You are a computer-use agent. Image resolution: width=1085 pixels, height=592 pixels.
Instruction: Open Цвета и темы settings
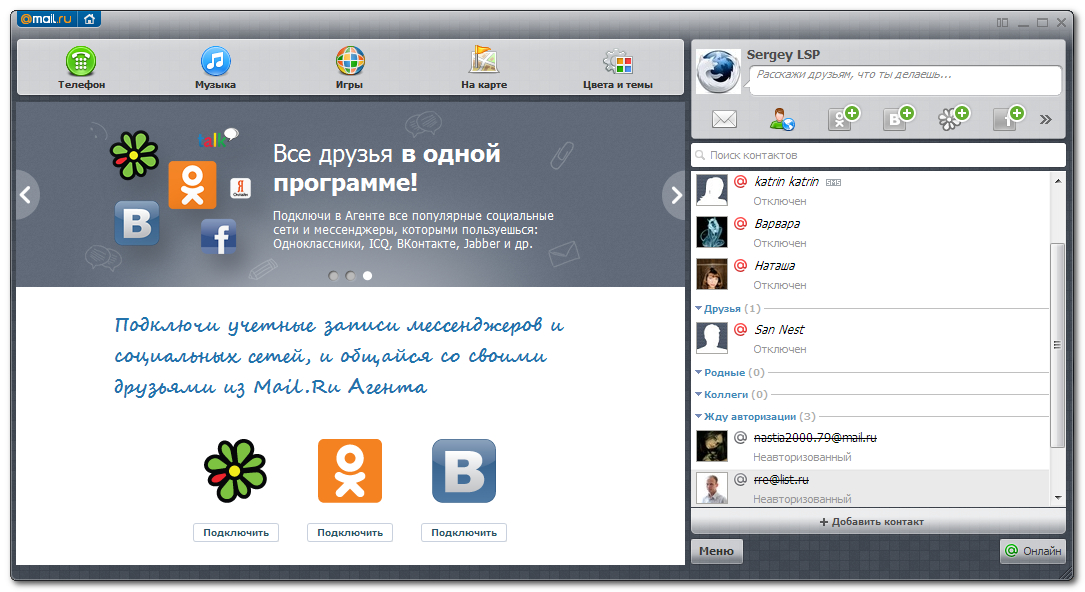[x=617, y=67]
